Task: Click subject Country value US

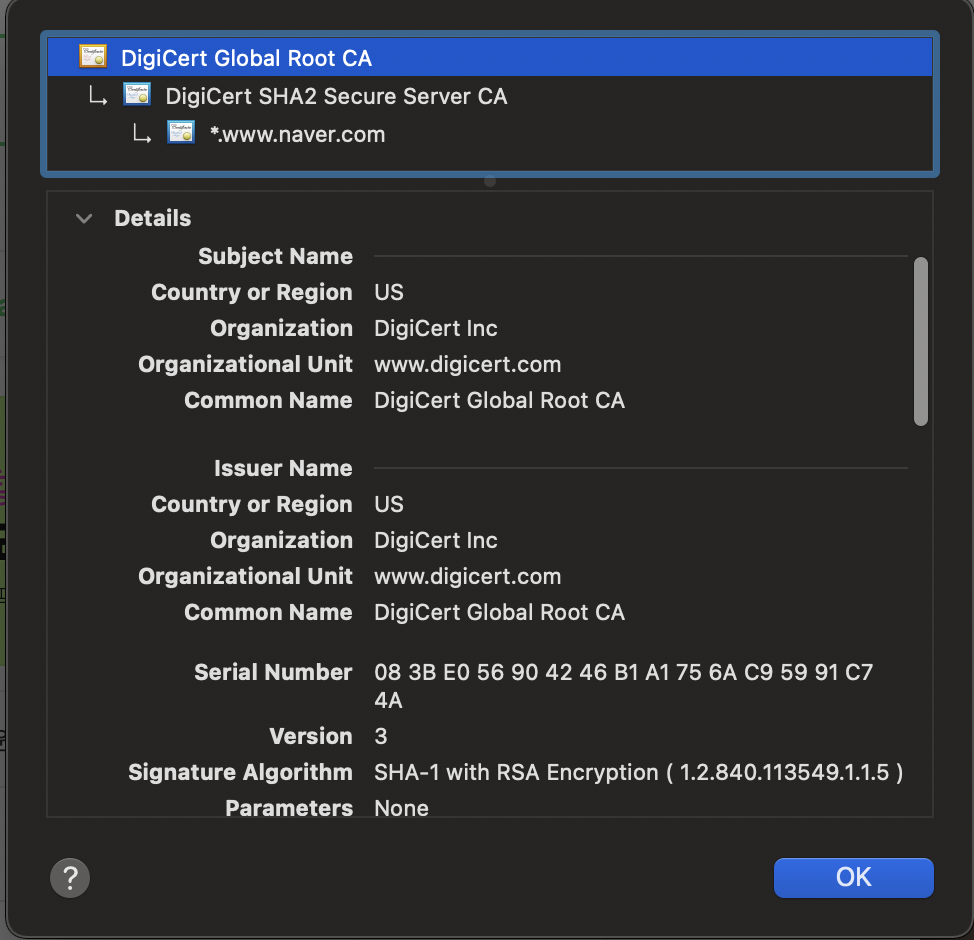Action: (389, 292)
